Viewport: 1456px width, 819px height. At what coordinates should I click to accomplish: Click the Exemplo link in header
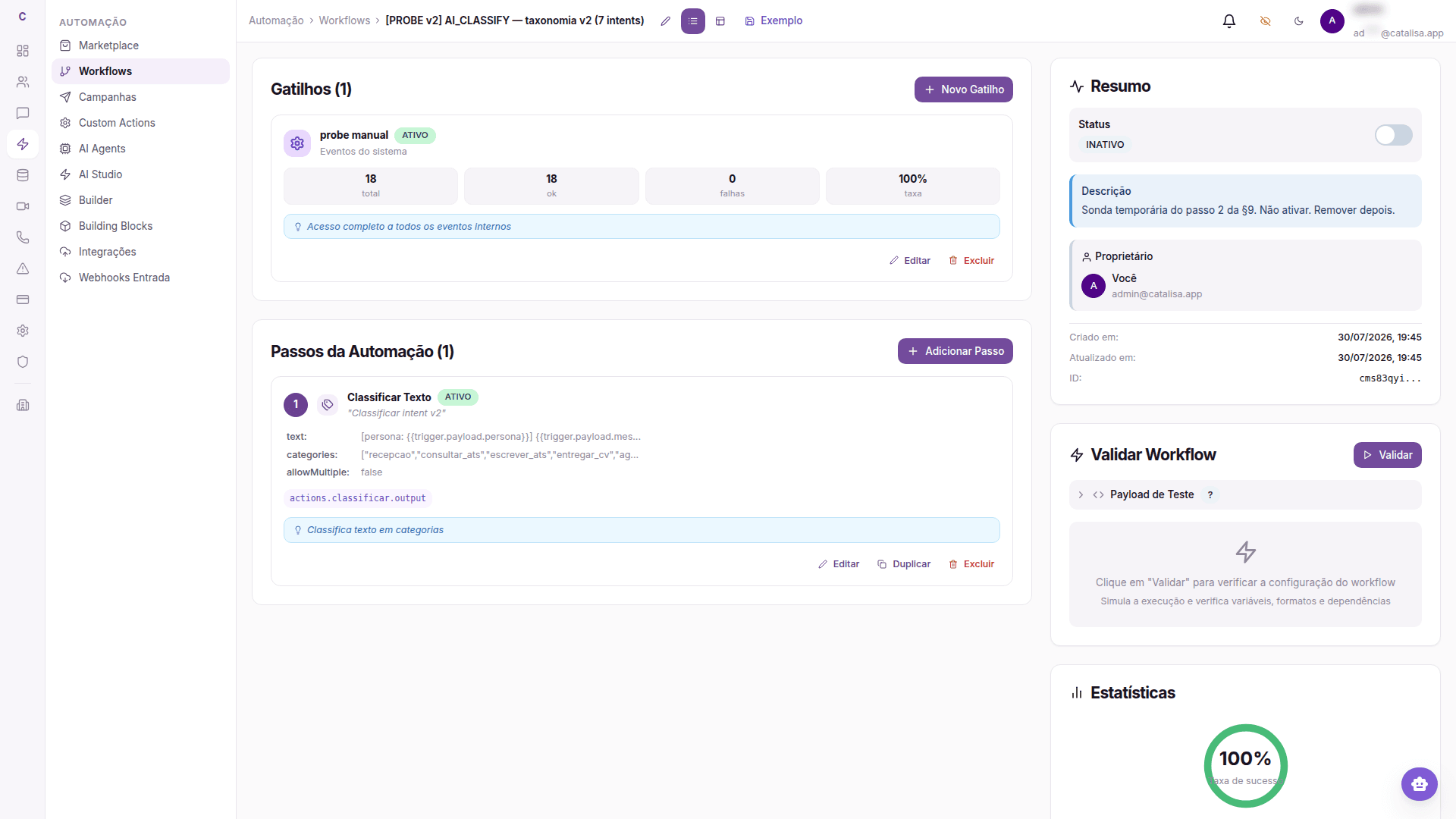773,21
